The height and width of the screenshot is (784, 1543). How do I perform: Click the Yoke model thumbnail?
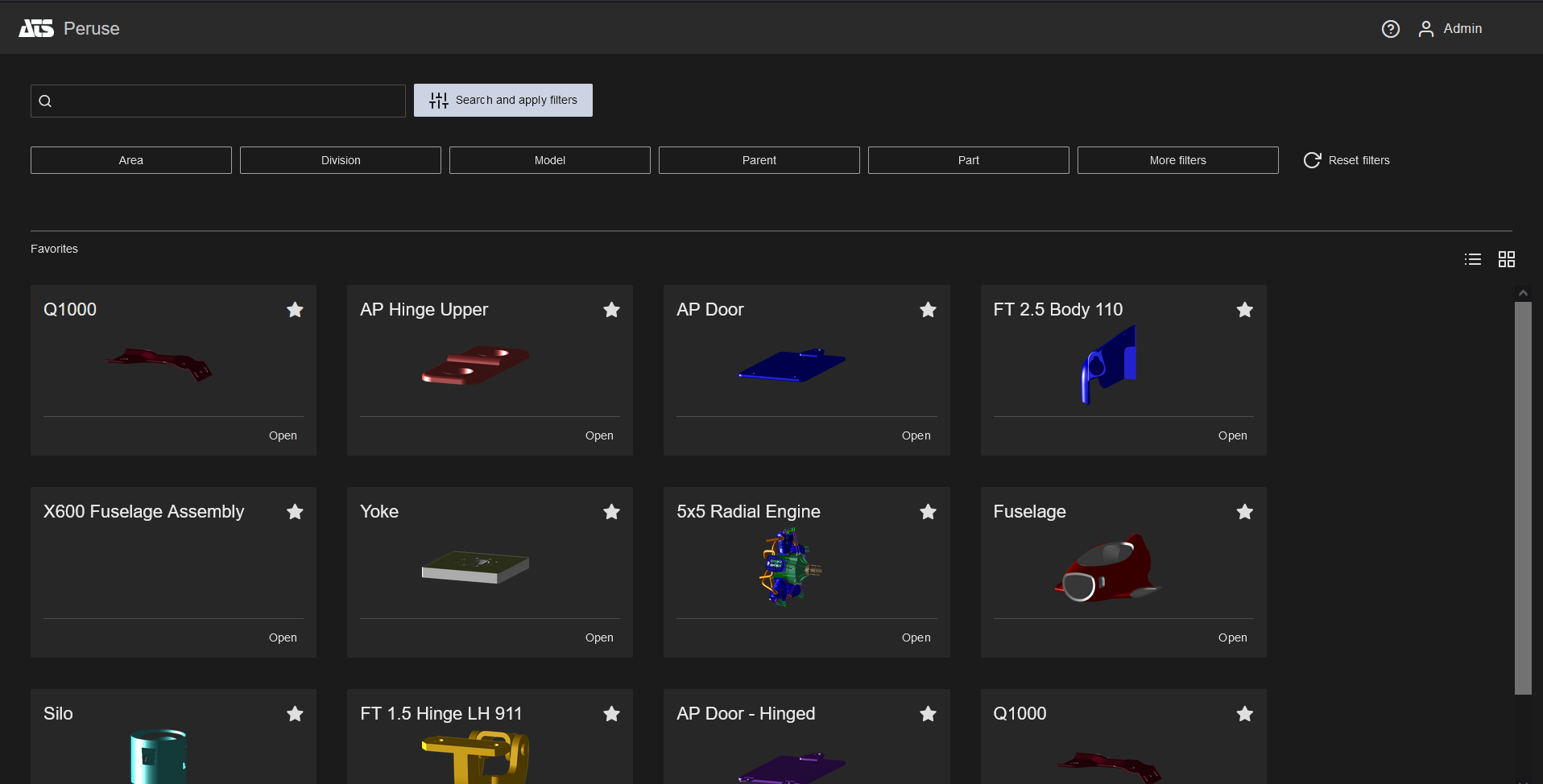coord(475,567)
